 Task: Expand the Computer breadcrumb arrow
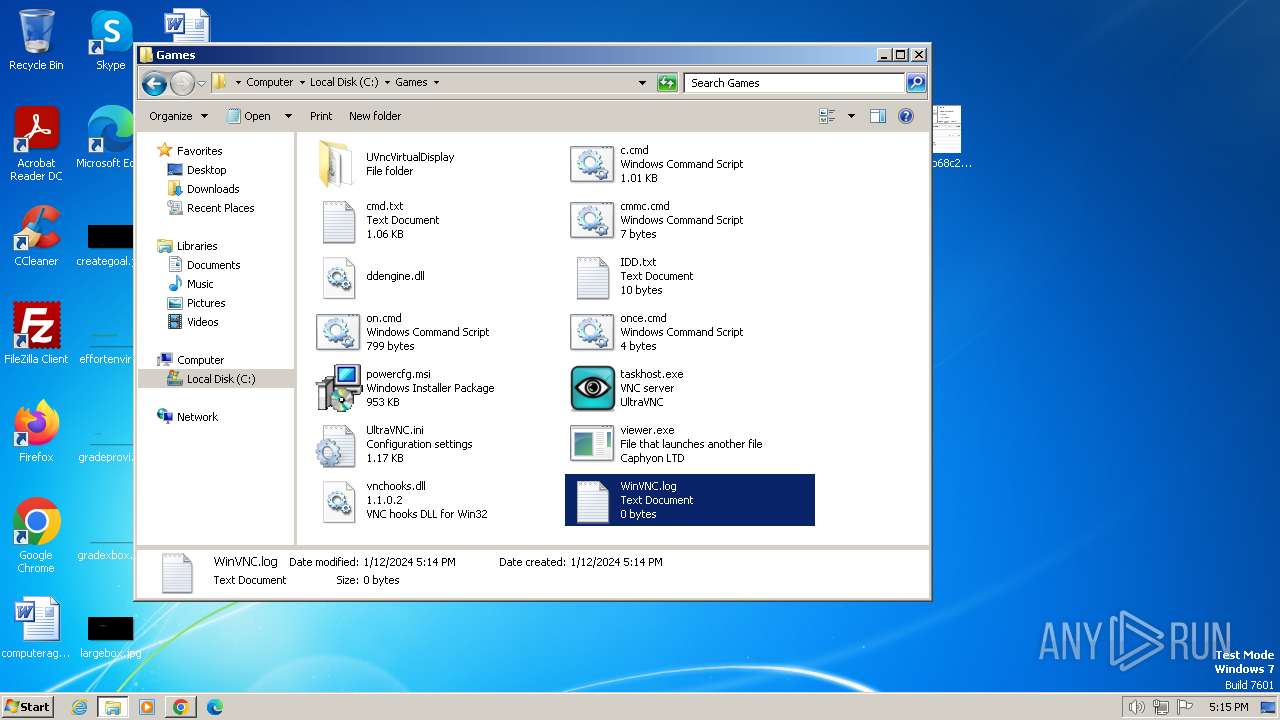click(302, 83)
